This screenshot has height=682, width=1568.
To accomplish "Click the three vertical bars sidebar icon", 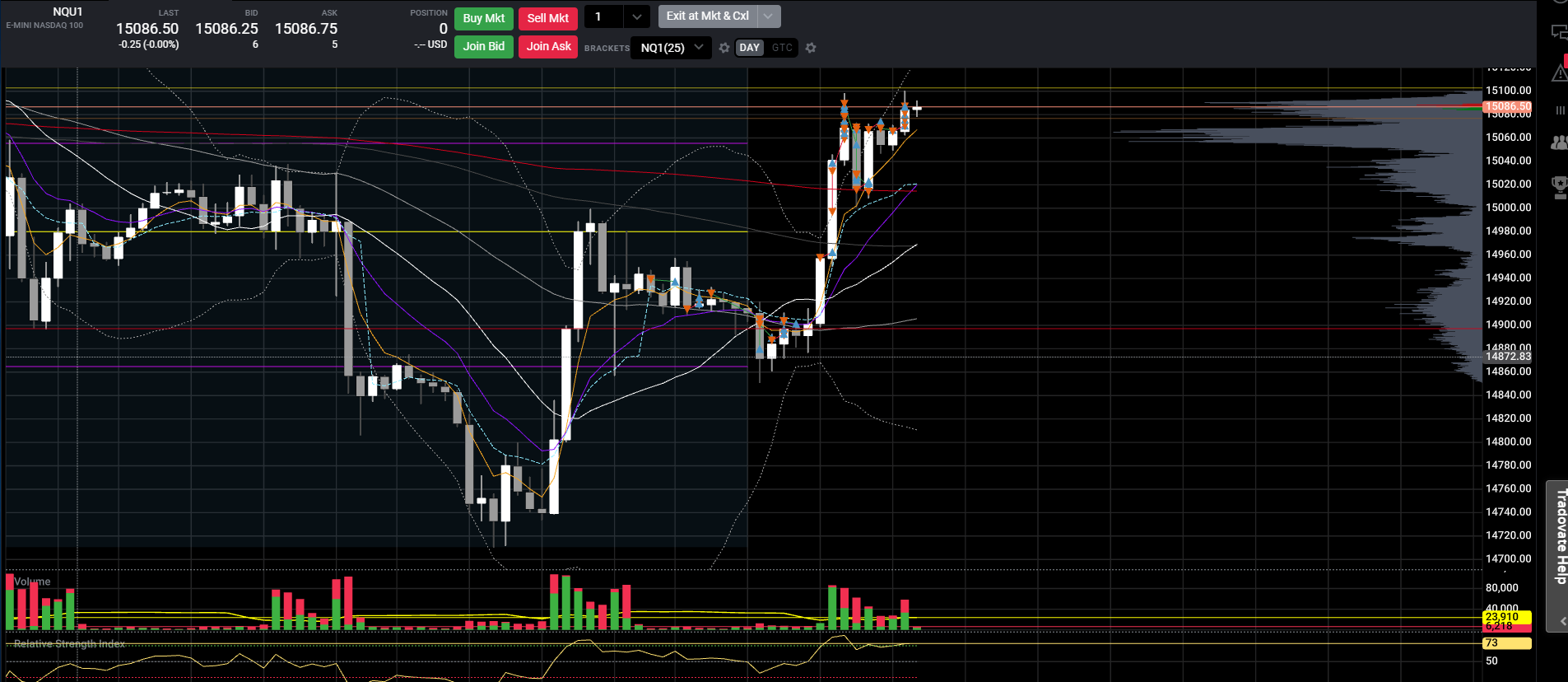I will pos(1560,110).
